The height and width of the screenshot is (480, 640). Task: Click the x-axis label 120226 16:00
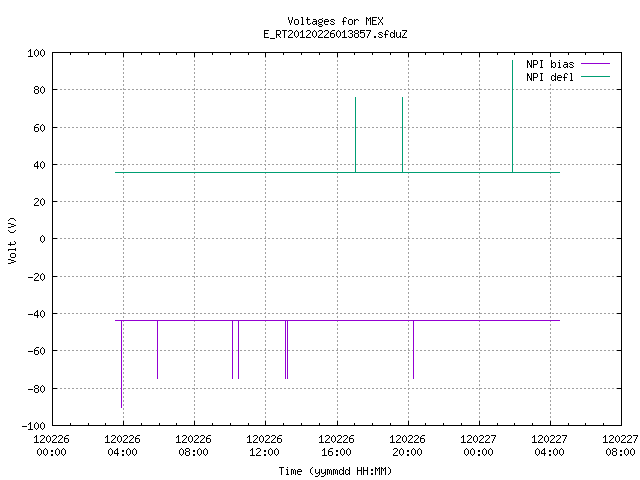(336, 446)
